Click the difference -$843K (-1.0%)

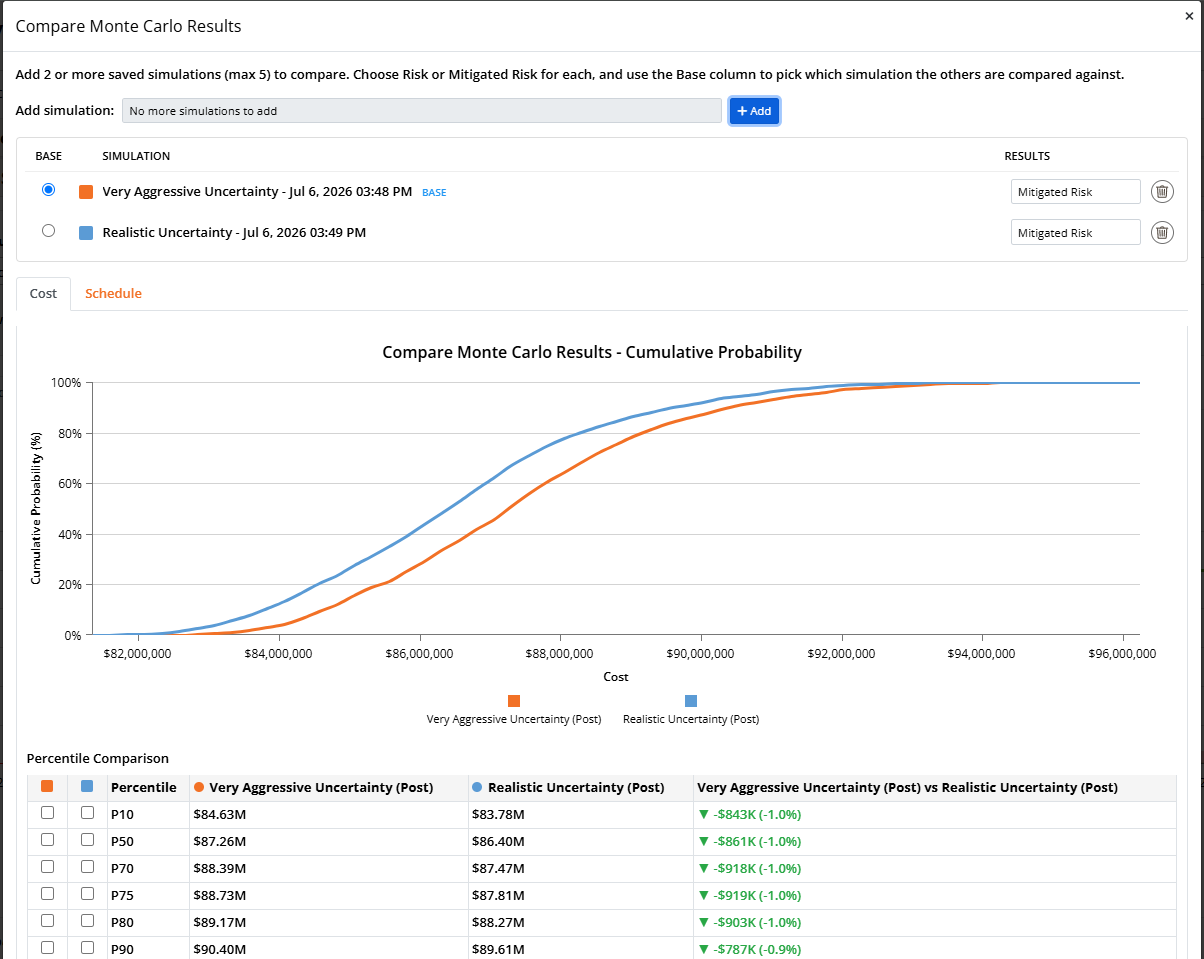749,814
